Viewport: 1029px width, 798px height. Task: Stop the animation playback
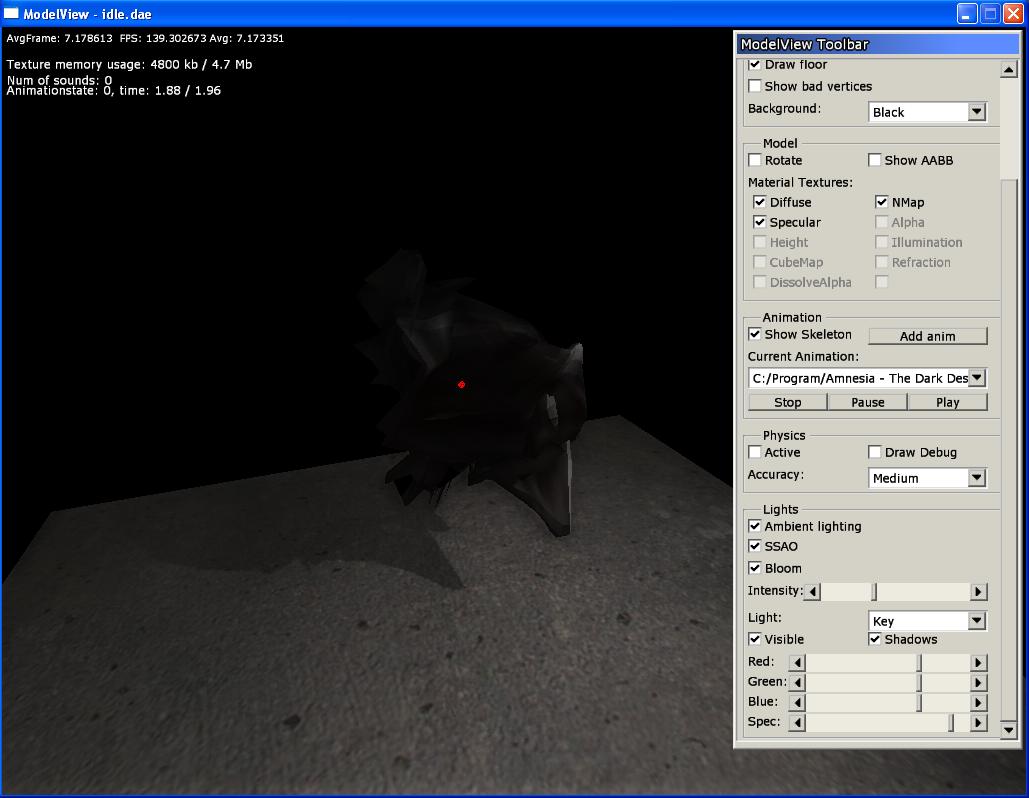pyautogui.click(x=787, y=402)
